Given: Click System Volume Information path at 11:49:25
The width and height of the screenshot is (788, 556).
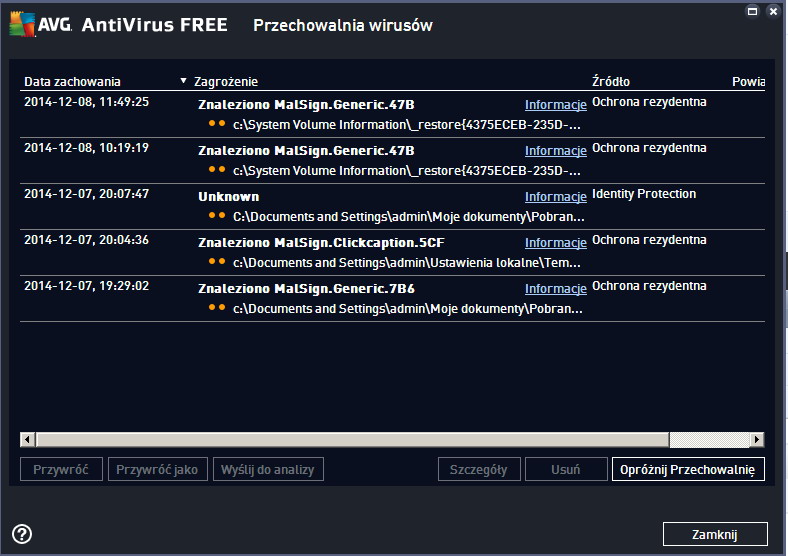Looking at the screenshot, I should [407, 125].
